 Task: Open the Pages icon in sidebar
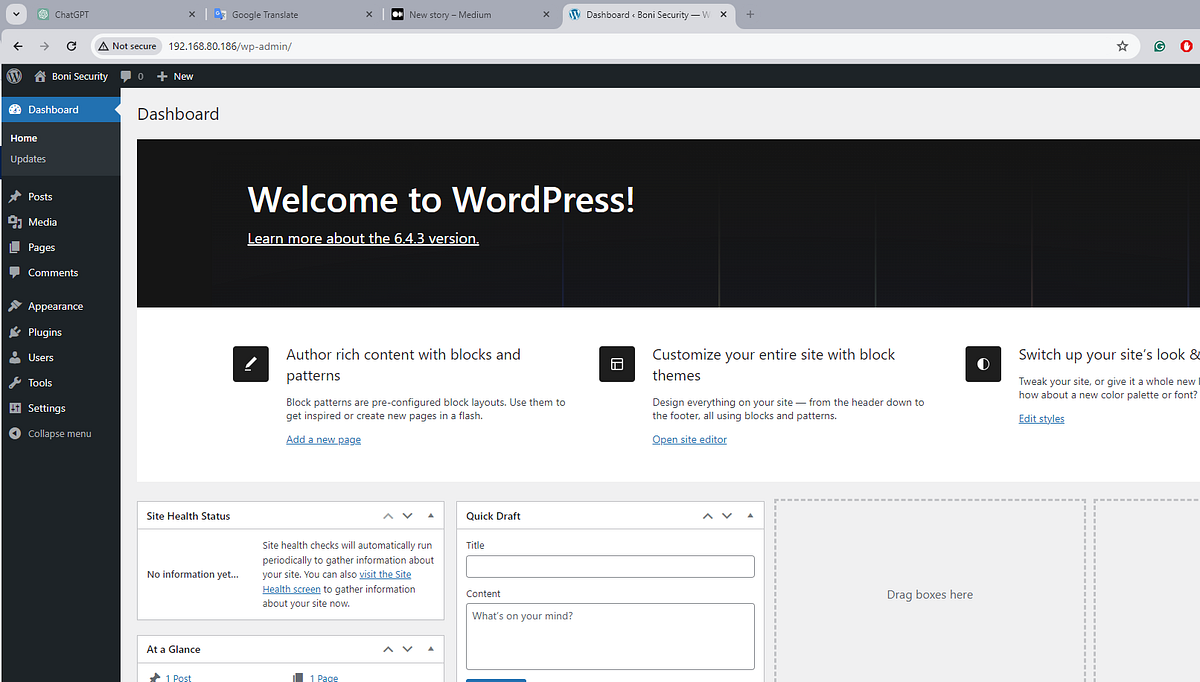17,247
